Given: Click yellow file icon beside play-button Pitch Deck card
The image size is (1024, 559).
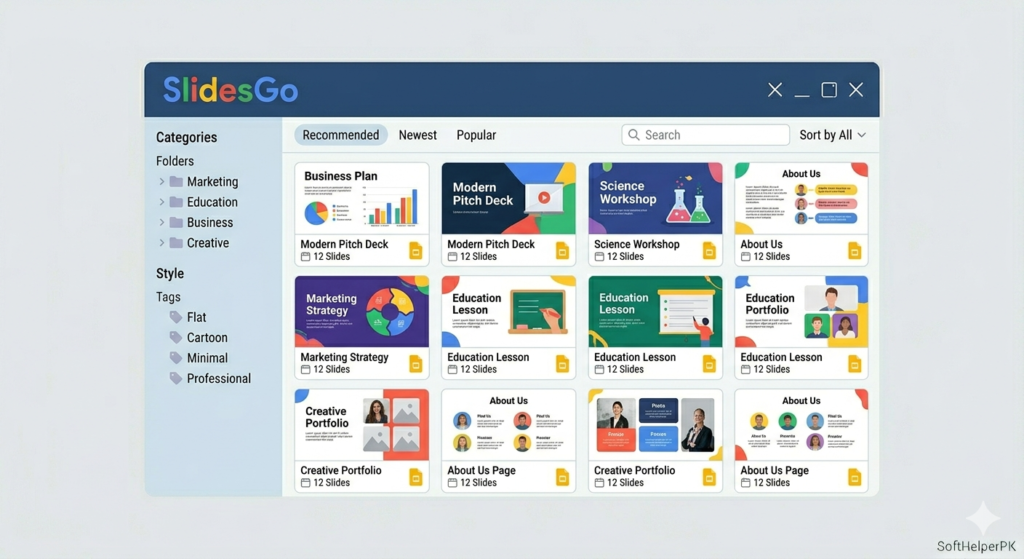Looking at the screenshot, I should 562,250.
